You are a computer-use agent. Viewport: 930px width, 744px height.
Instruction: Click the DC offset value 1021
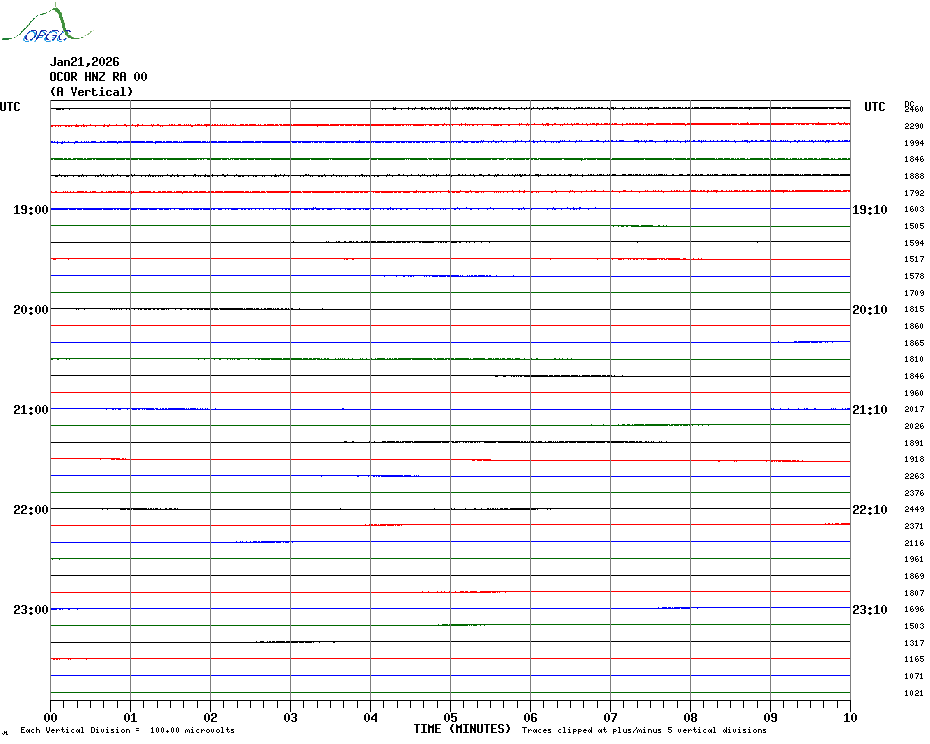(x=913, y=693)
